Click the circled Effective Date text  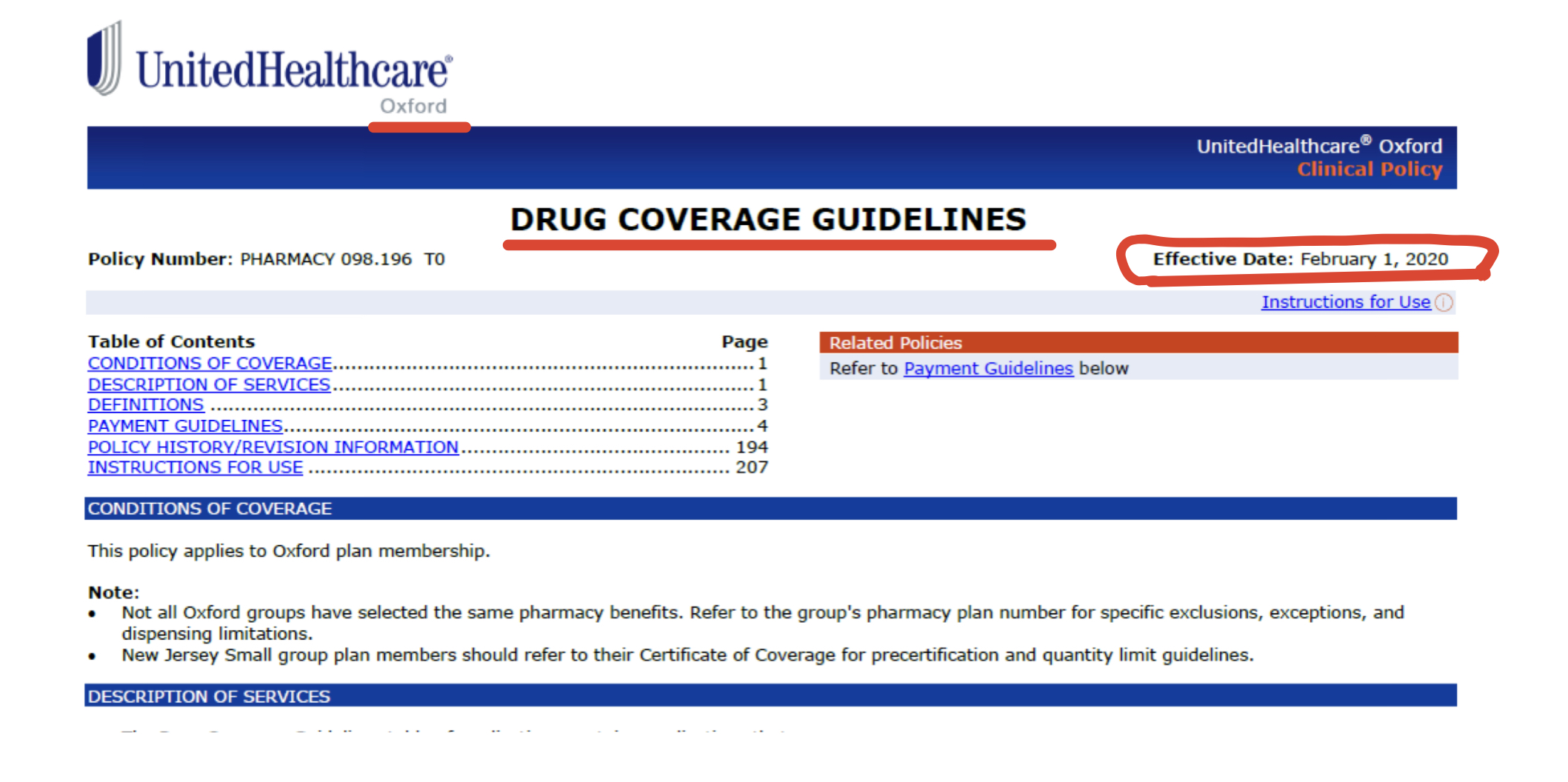1300,259
